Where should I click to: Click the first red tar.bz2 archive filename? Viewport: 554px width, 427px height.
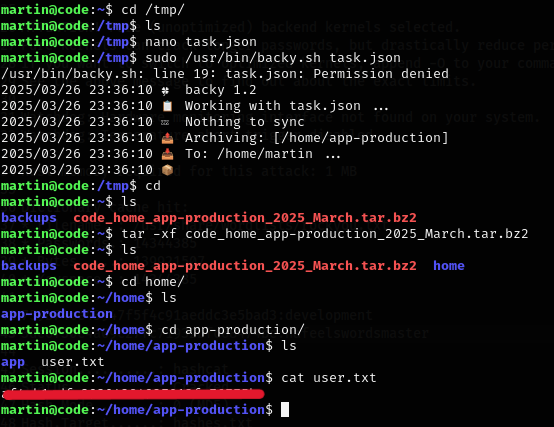tap(245, 218)
